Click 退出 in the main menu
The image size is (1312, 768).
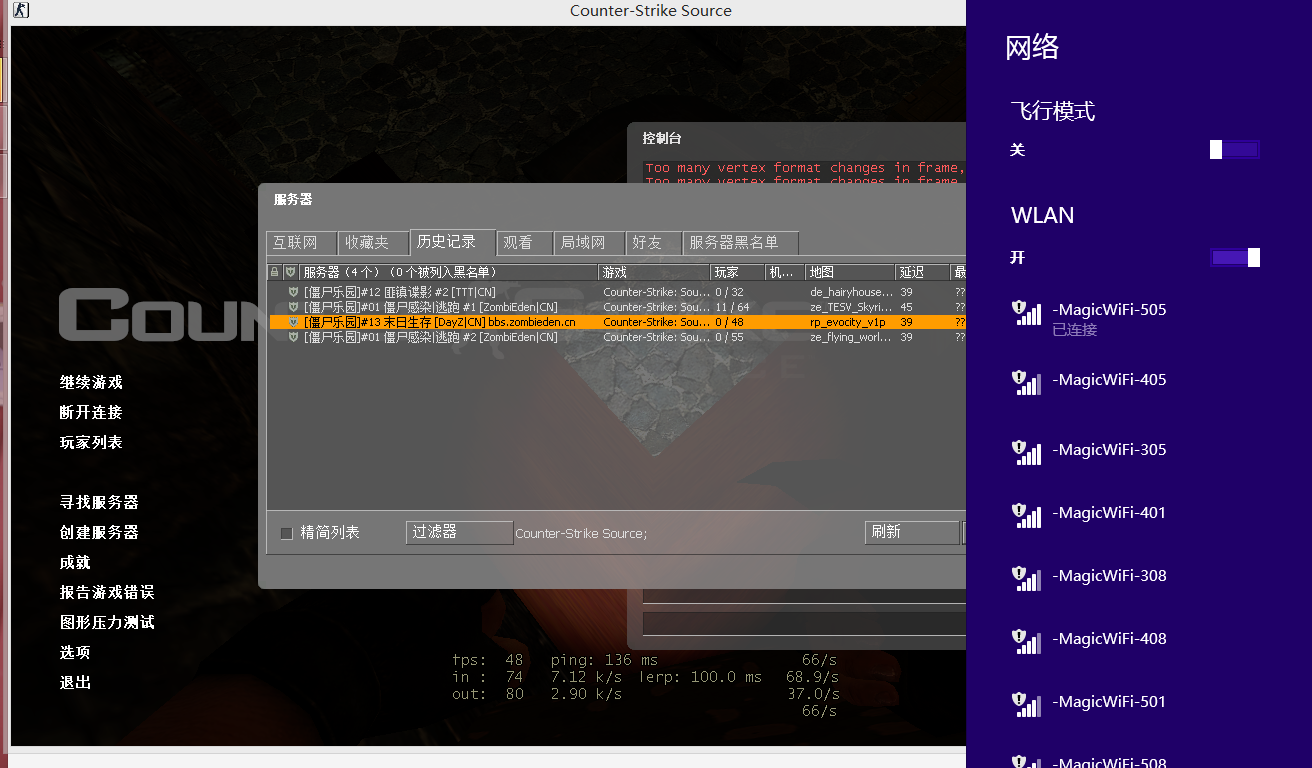[x=75, y=683]
